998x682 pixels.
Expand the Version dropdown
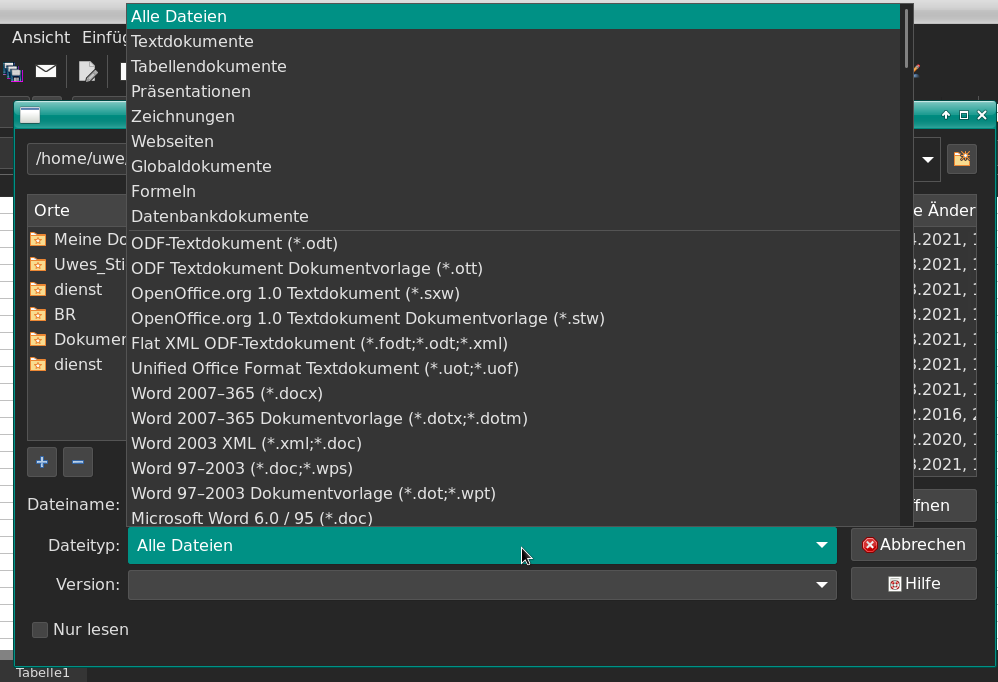(821, 584)
